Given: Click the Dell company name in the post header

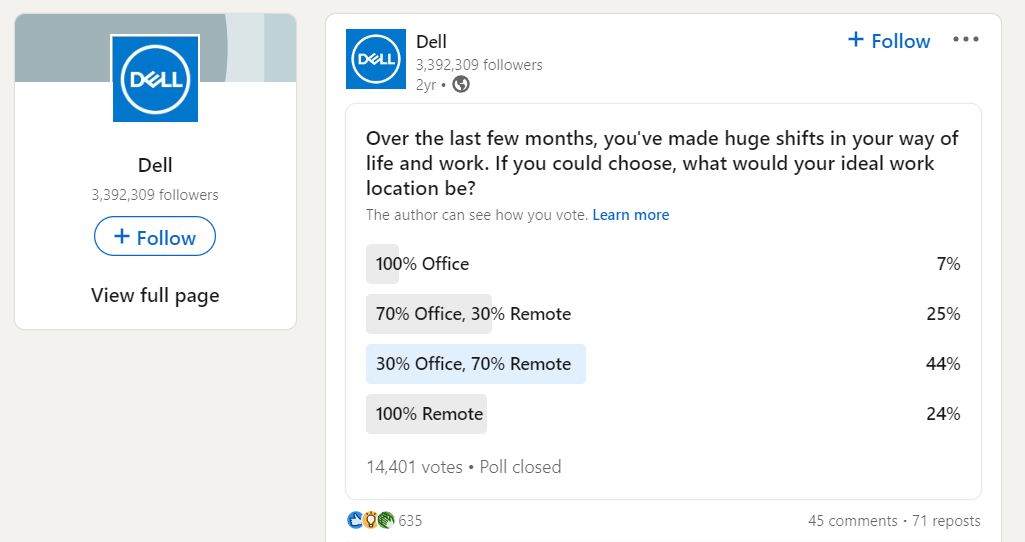Looking at the screenshot, I should pos(431,42).
